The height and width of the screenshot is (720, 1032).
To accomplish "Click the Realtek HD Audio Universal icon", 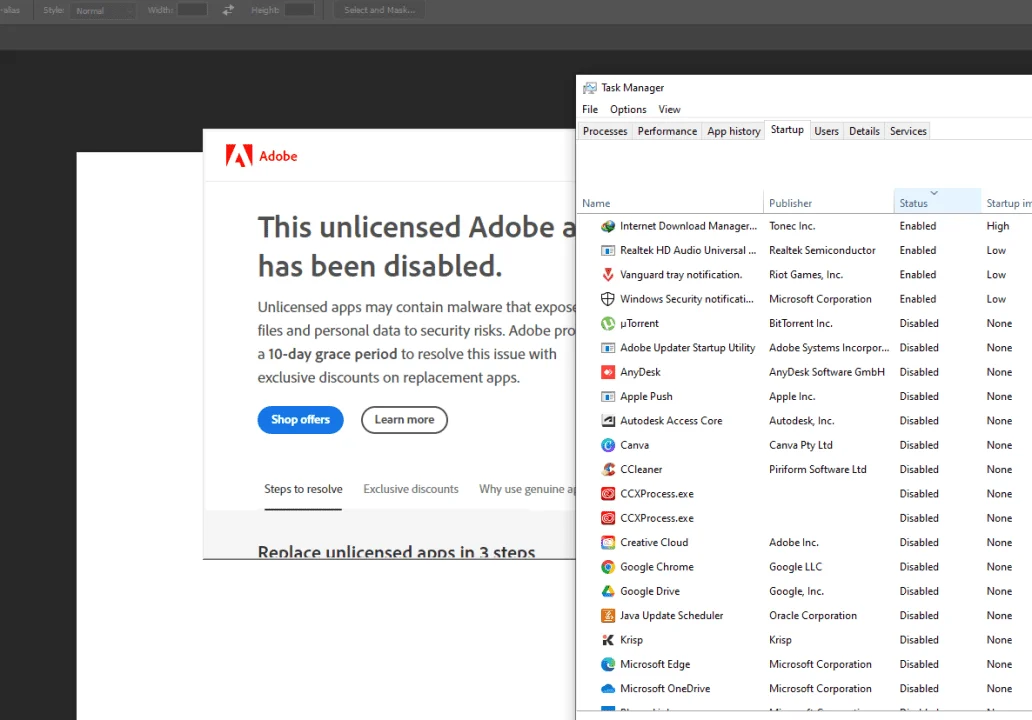I will [607, 250].
